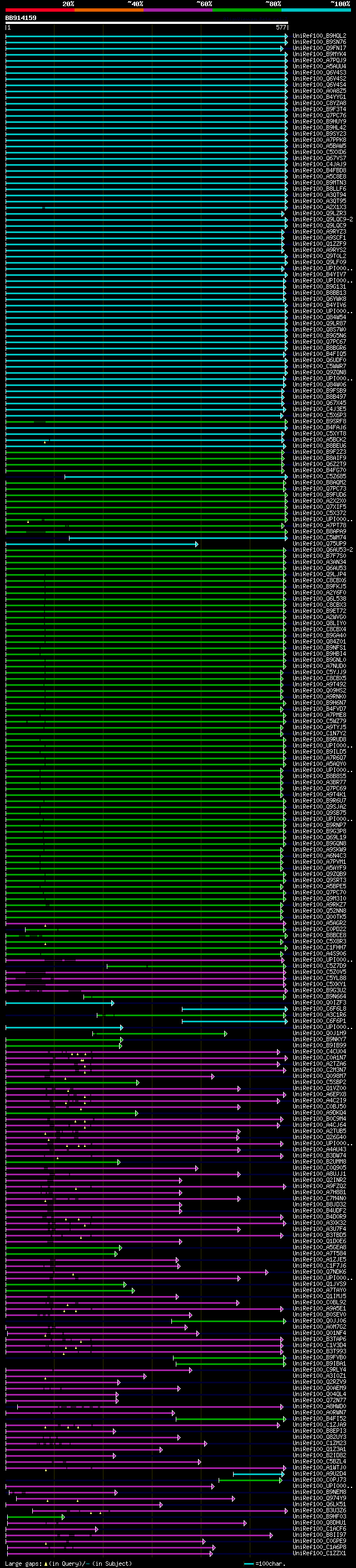Select the UniRef100_Q9FNI7 entry
Screen dimensions: 356x1568
coord(319,48)
